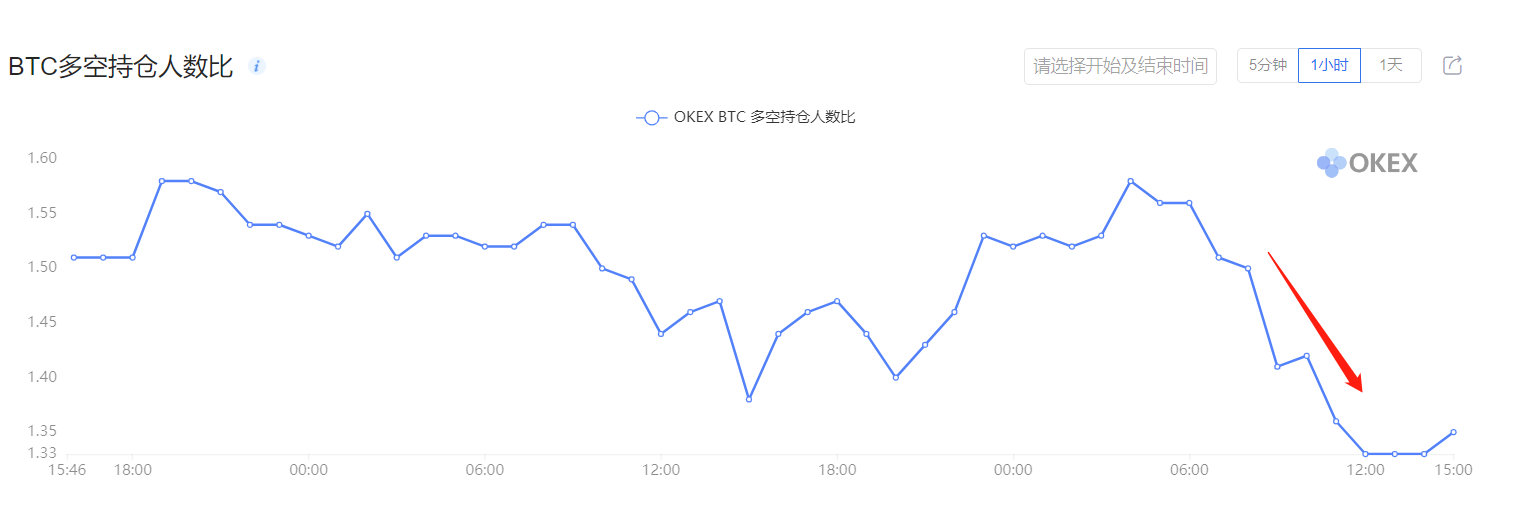Click the 1.33 label on y-axis
1537x526 pixels.
coord(41,453)
